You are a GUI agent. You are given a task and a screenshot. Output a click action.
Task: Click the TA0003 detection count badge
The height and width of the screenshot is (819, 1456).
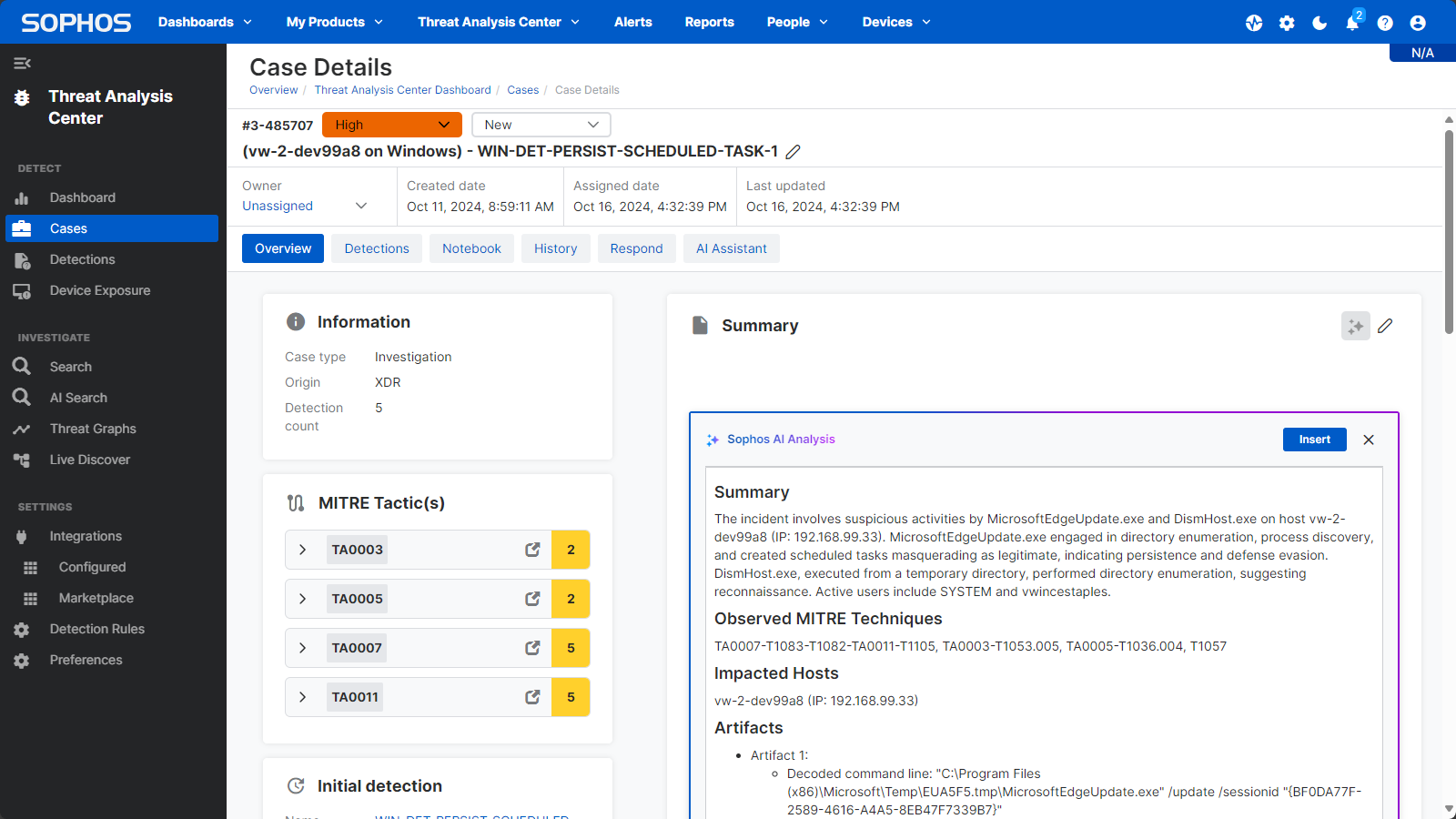pyautogui.click(x=571, y=550)
